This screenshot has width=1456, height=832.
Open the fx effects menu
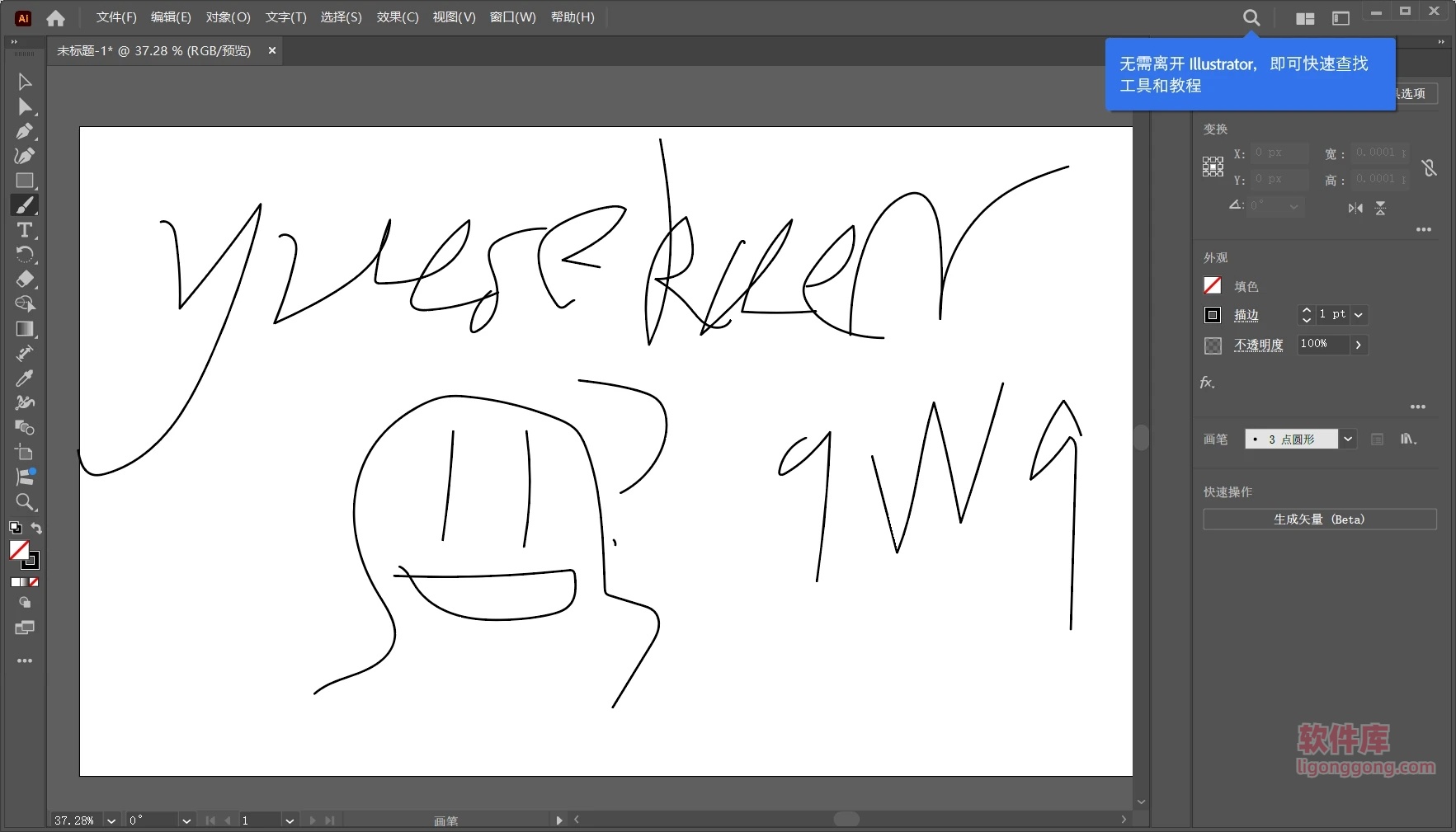pos(1207,383)
